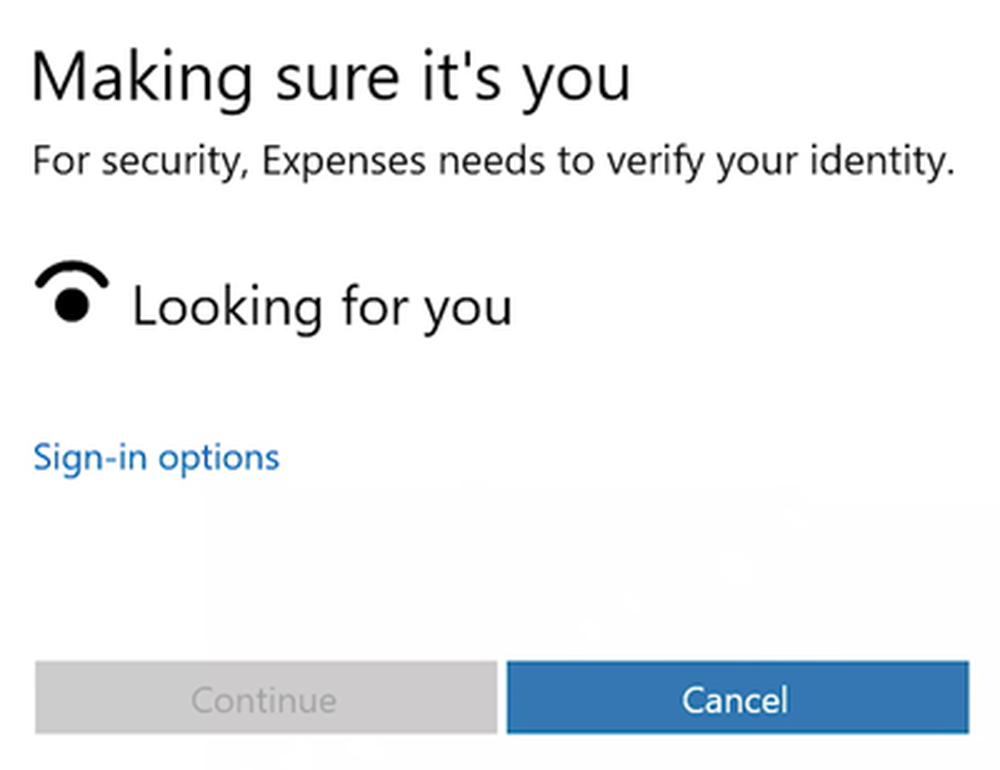Click the Cancel label text on the blue button
The image size is (1000, 770).
point(735,700)
